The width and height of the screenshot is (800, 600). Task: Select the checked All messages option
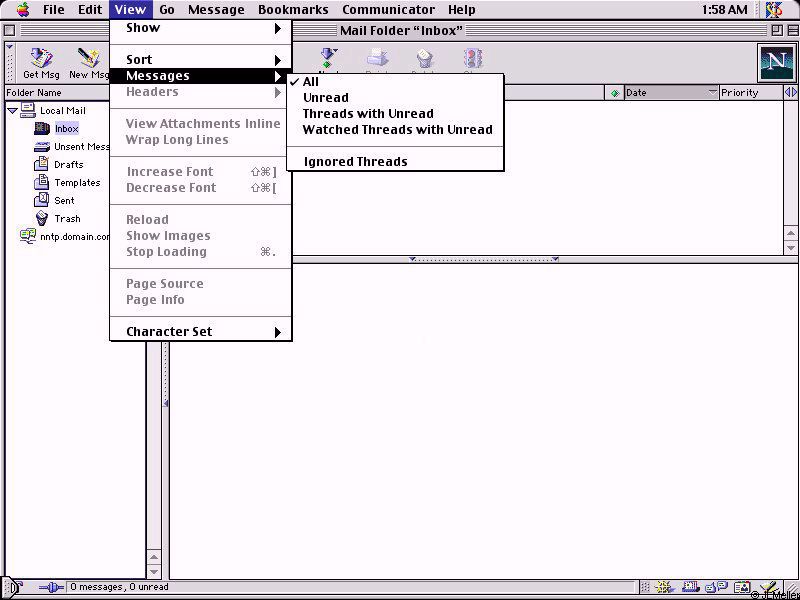[395, 82]
